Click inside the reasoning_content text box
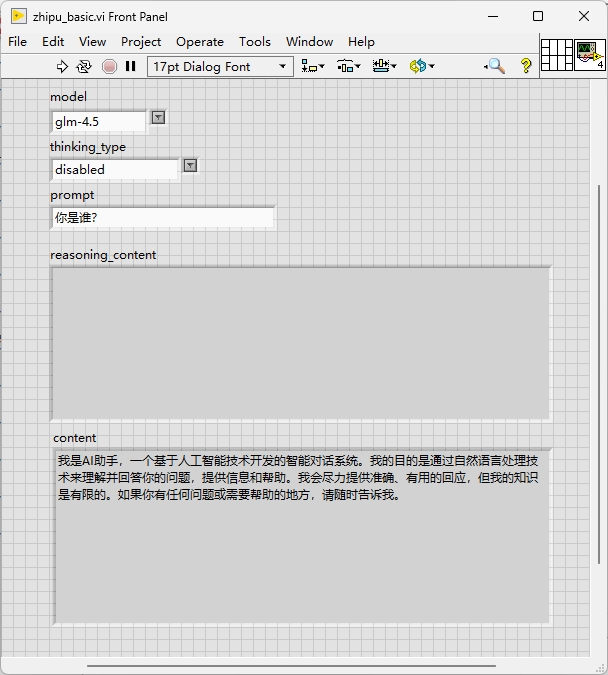This screenshot has height=675, width=608. tap(300, 342)
